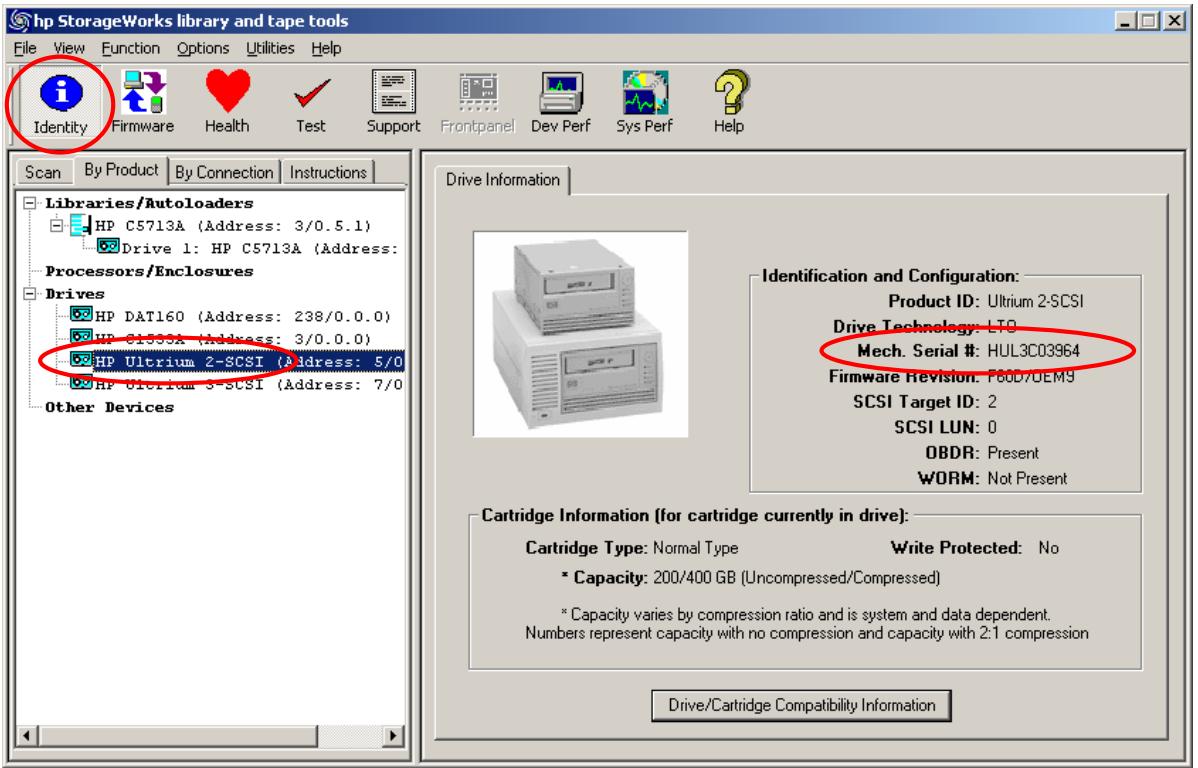Collapse the Drives tree node
1198x768 pixels.
(x=30, y=293)
